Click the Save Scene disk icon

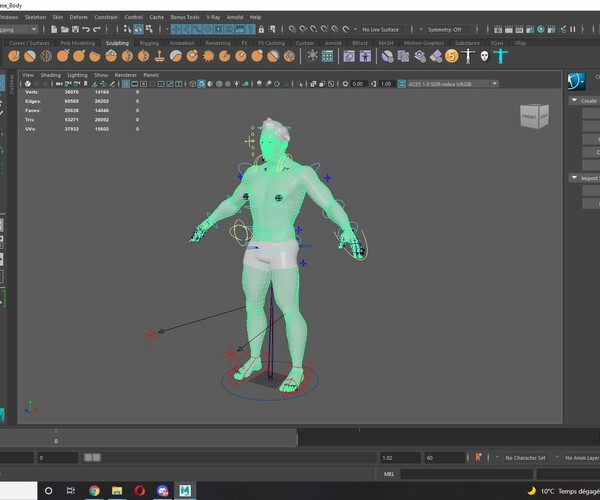point(75,29)
